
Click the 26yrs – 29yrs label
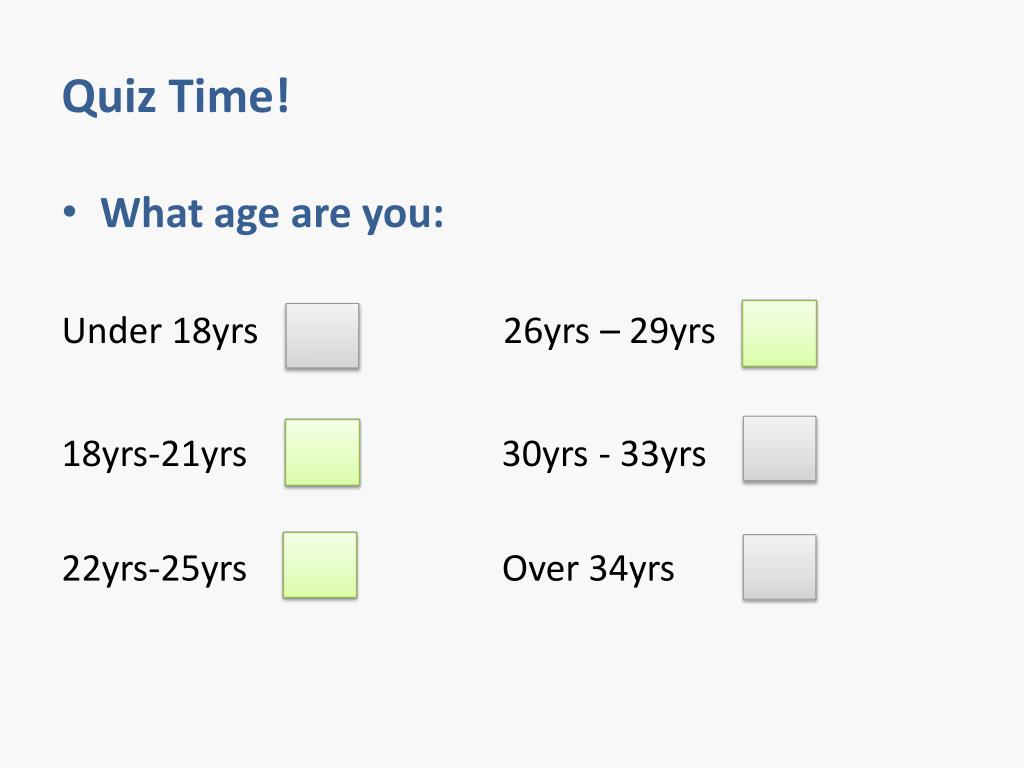click(x=609, y=330)
